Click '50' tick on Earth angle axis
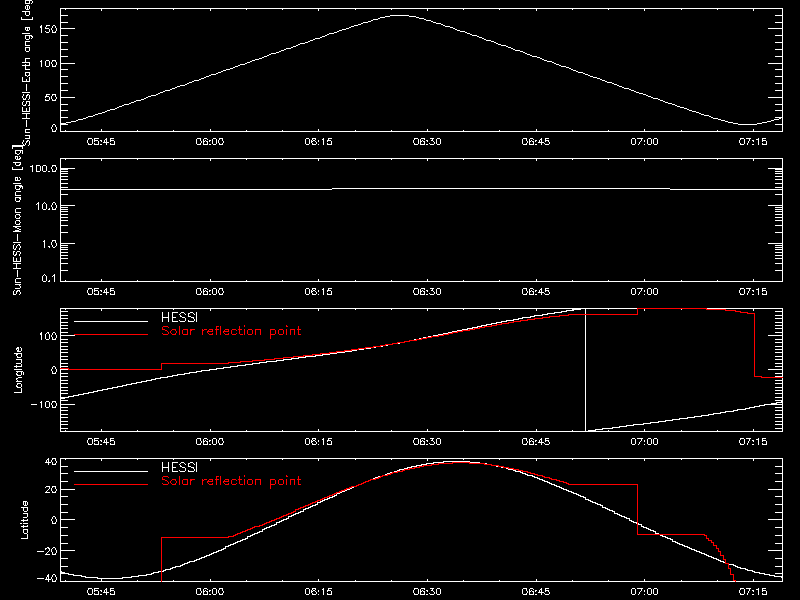Viewport: 800px width, 600px height. (51, 97)
